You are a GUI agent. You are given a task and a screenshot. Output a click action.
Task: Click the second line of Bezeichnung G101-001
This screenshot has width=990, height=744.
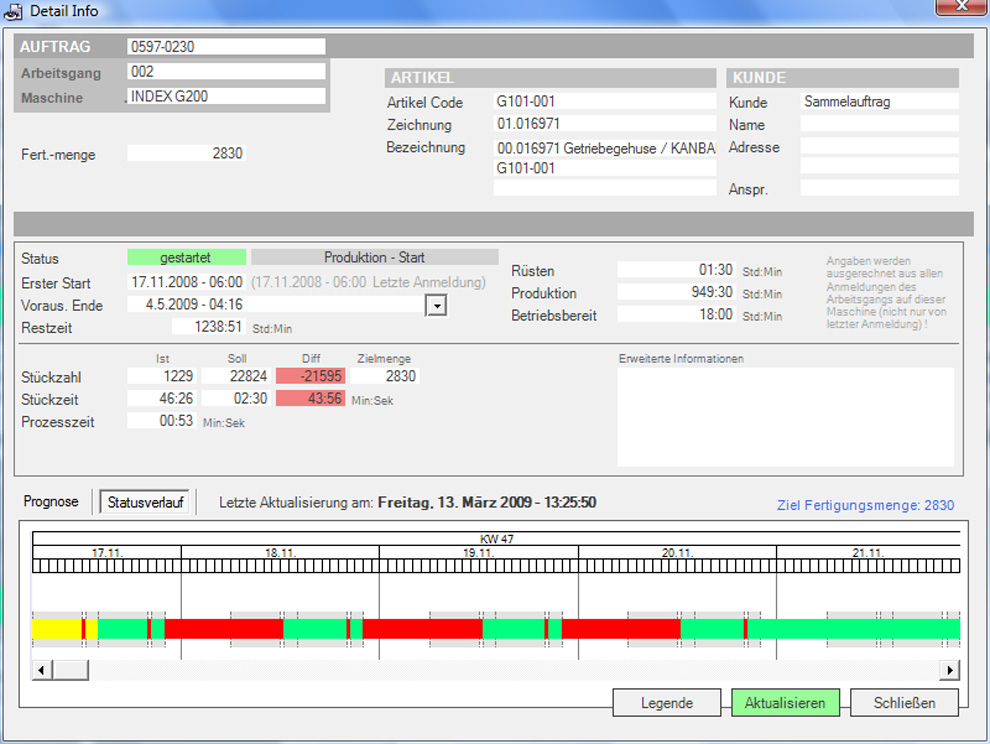pyautogui.click(x=605, y=168)
